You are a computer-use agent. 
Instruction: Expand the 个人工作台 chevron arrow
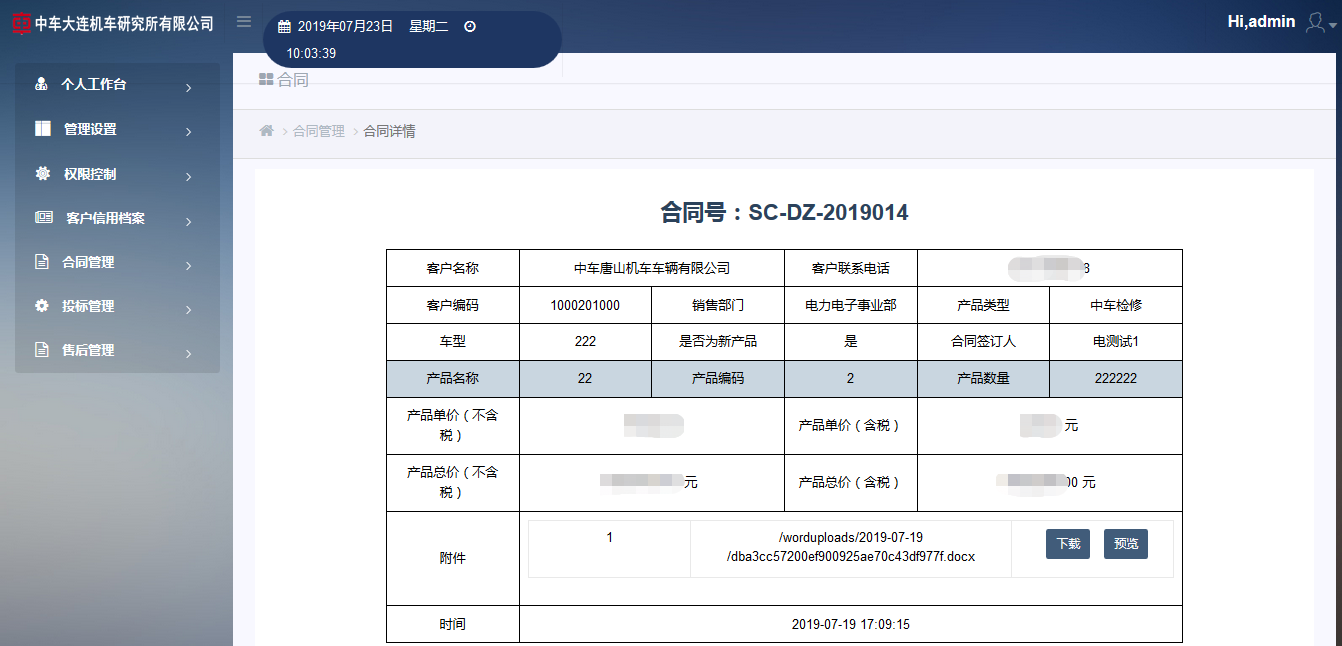188,88
